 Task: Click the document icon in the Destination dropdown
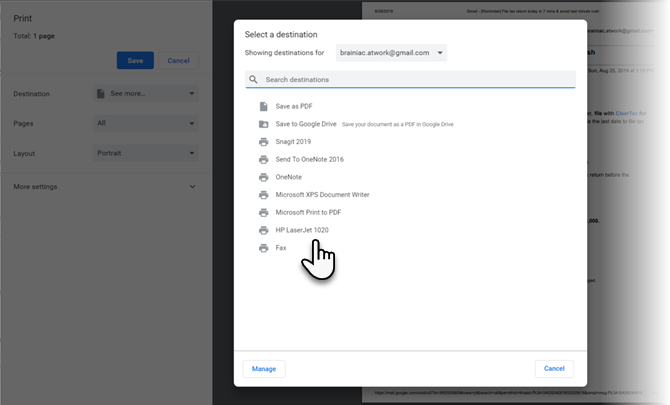101,94
